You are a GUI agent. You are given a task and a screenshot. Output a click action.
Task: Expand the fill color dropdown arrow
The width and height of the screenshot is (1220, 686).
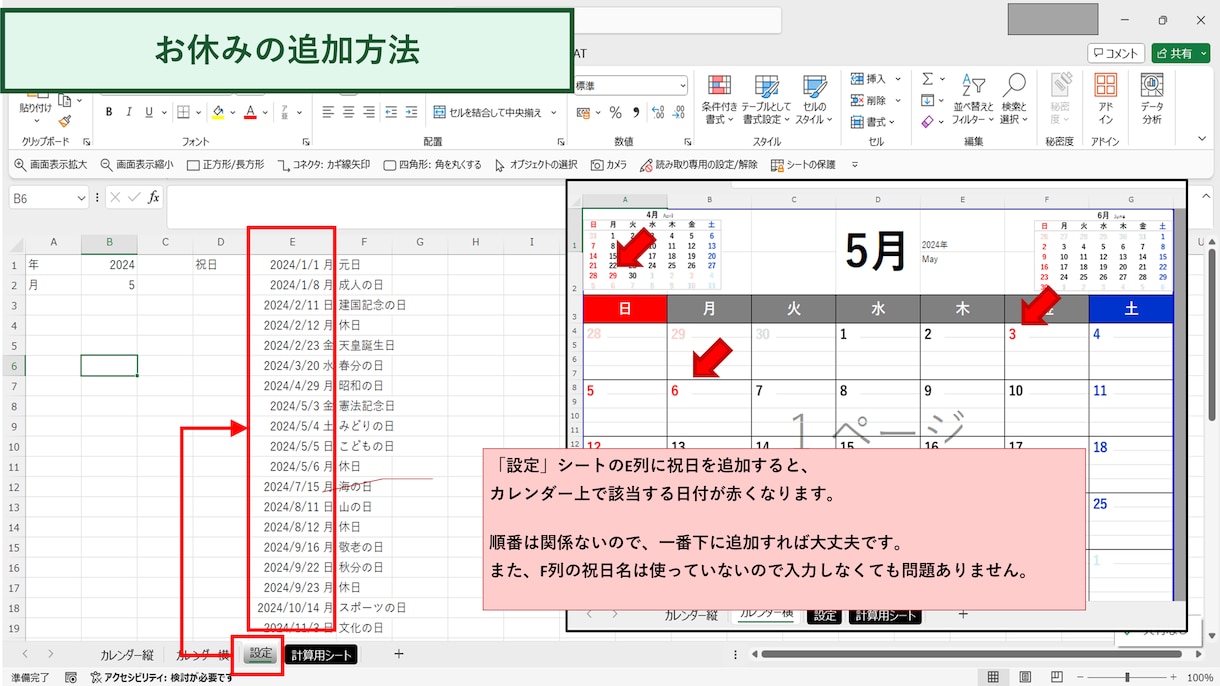click(x=232, y=112)
